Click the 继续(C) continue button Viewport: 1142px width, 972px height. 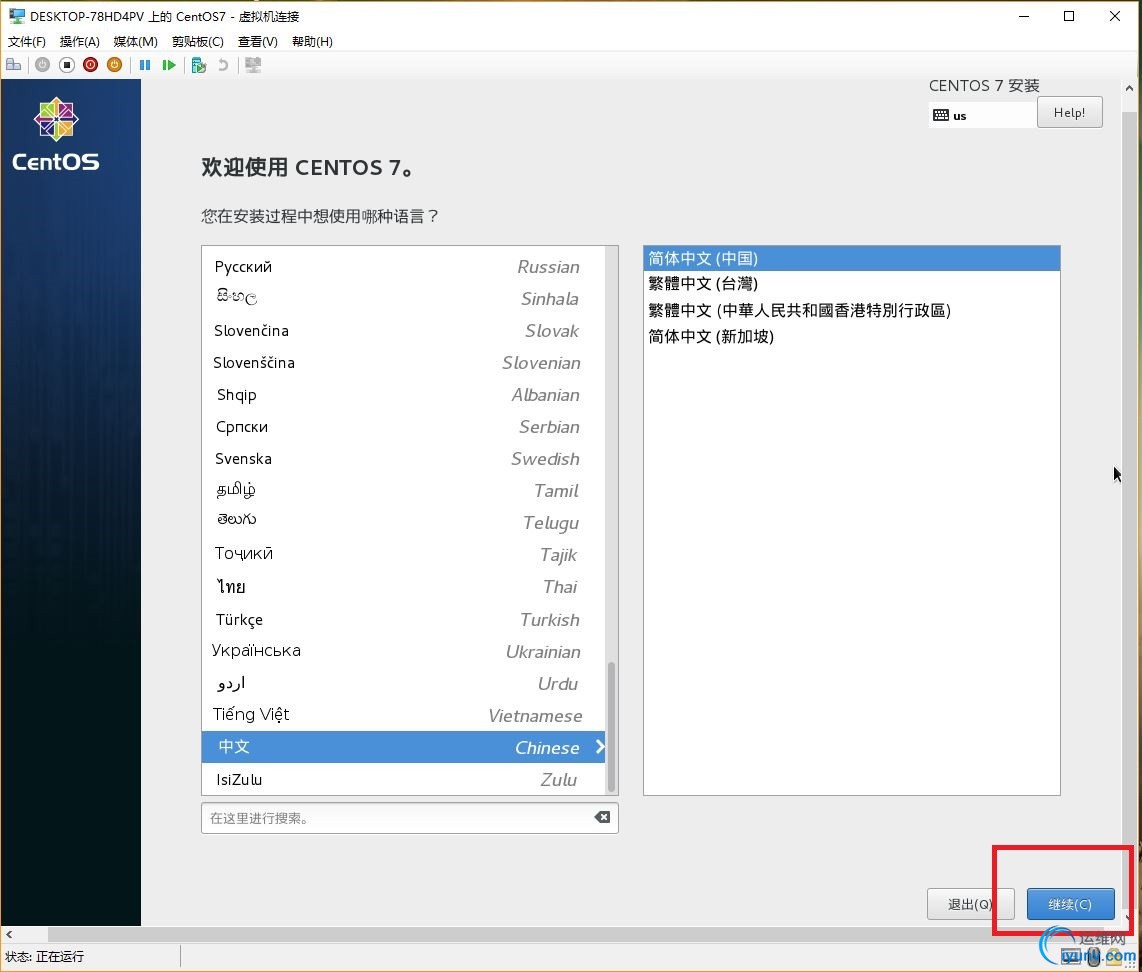tap(1070, 904)
